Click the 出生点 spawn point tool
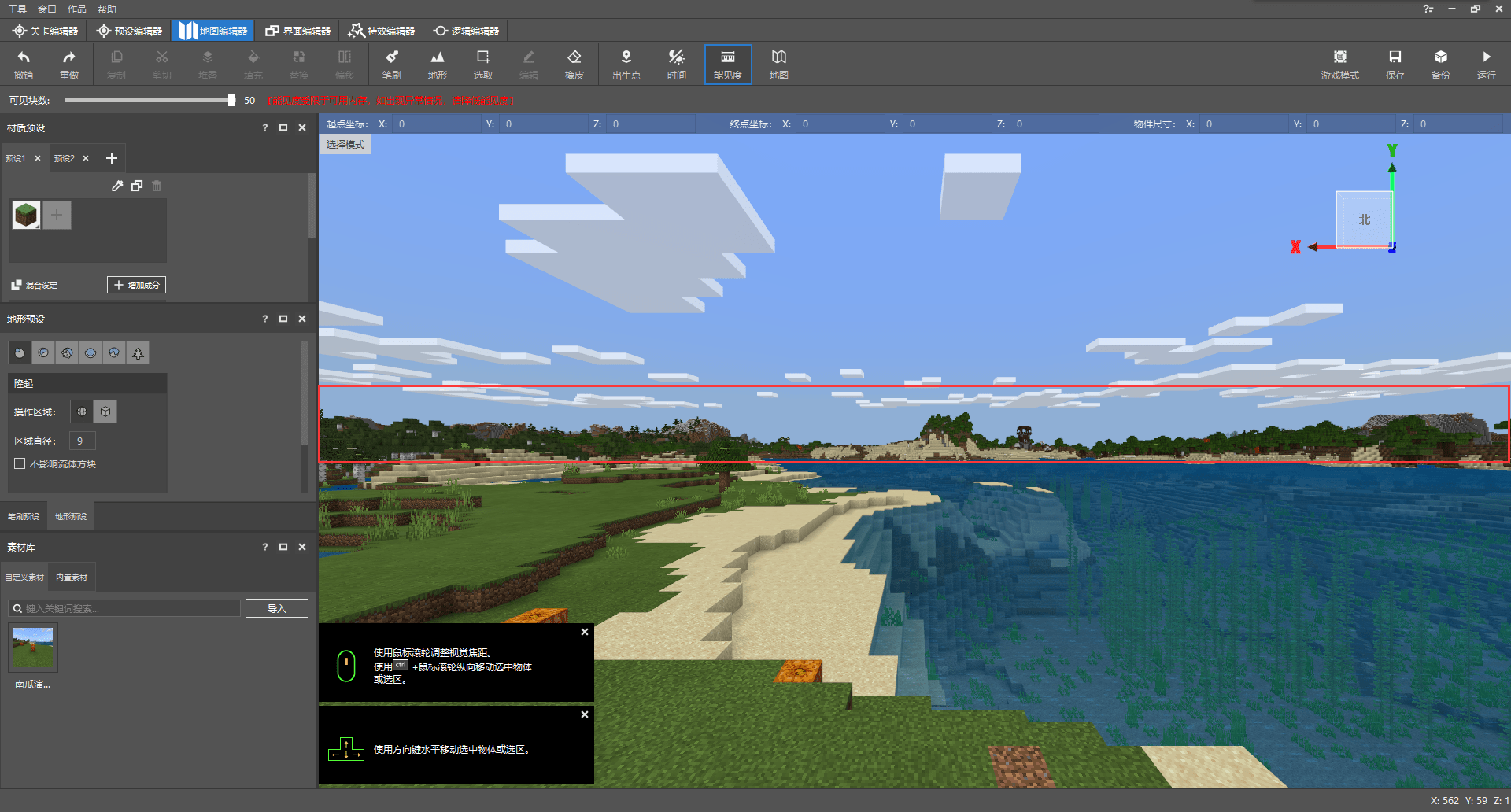This screenshot has width=1511, height=812. tap(626, 64)
